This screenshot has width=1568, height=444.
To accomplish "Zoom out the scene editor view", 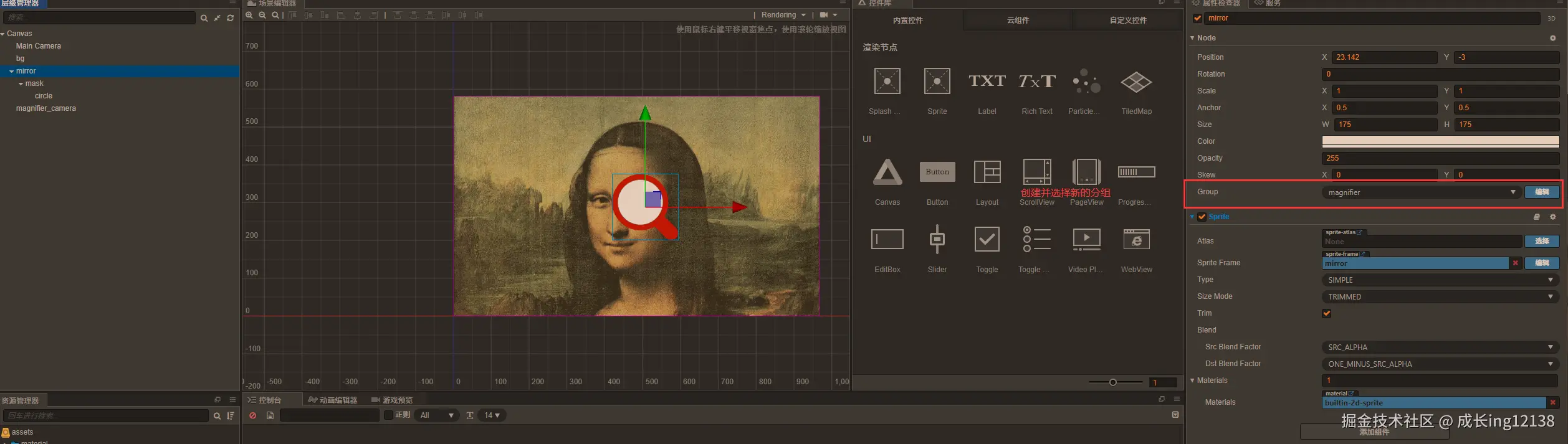I will 262,15.
